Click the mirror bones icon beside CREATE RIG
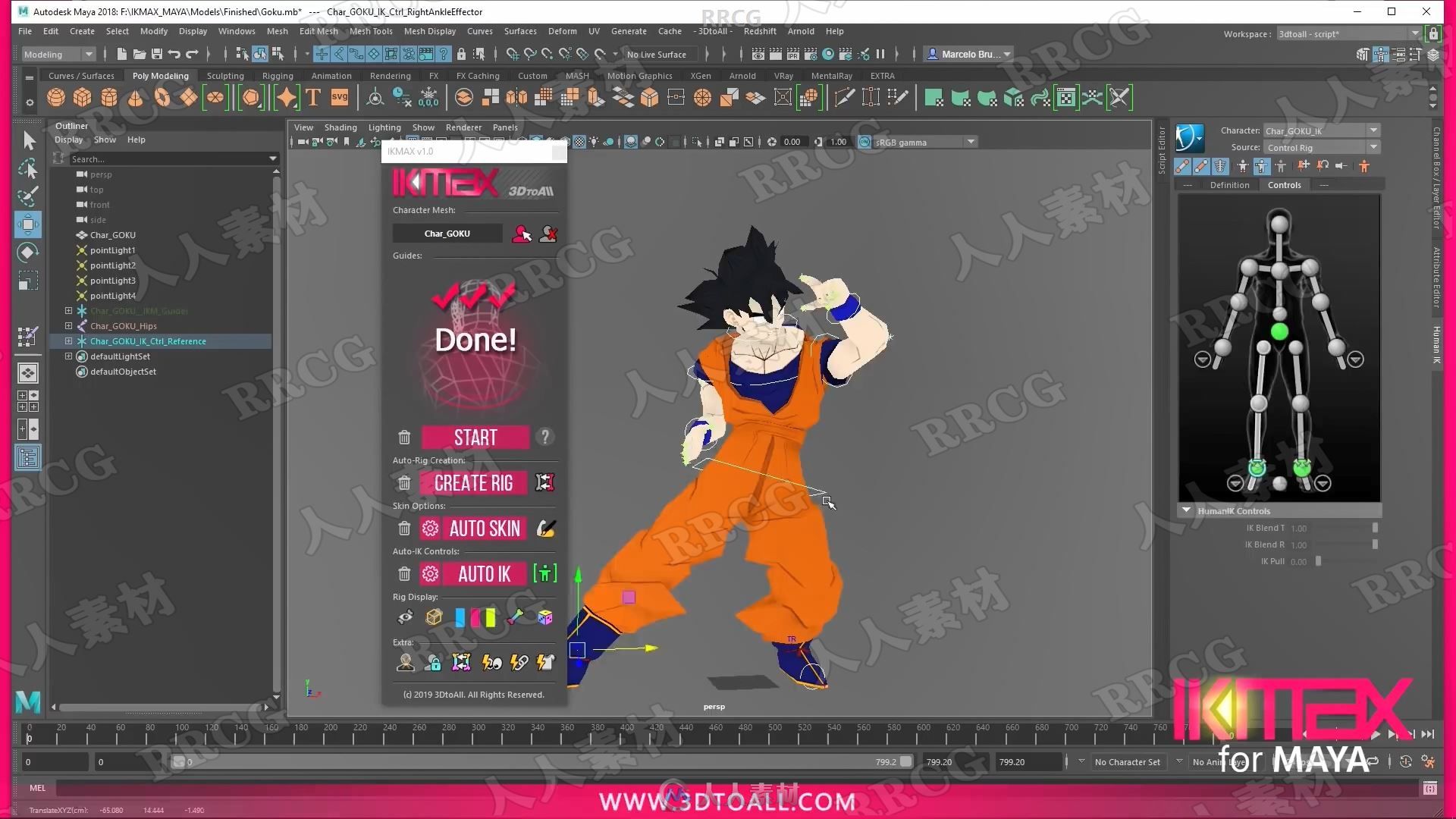The height and width of the screenshot is (819, 1456). 544,482
